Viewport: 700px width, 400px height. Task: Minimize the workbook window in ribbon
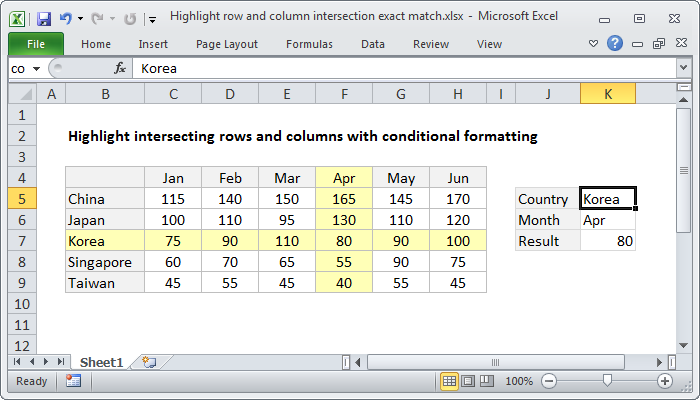click(638, 44)
